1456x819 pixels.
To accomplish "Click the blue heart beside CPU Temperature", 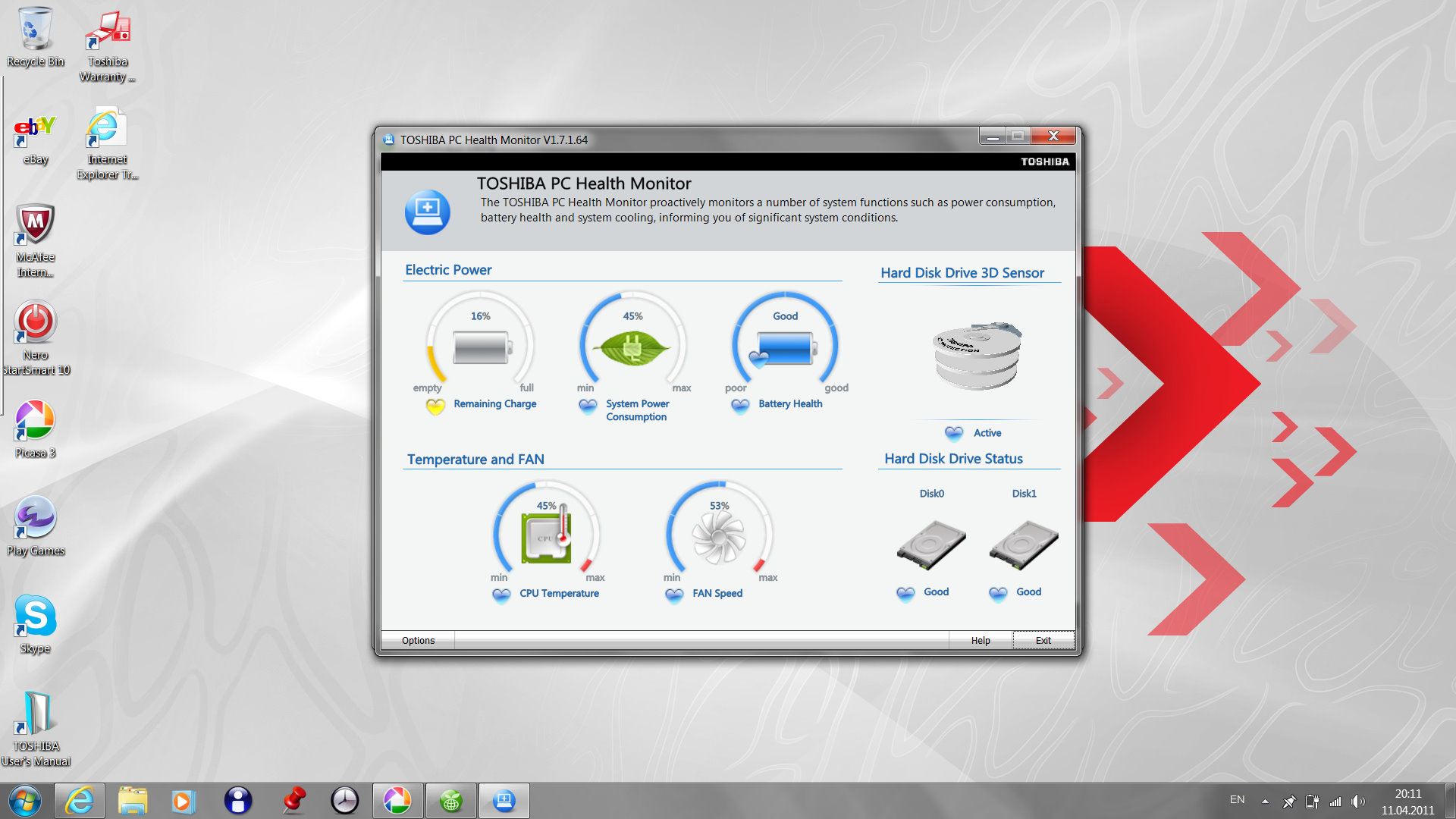I will (x=501, y=596).
